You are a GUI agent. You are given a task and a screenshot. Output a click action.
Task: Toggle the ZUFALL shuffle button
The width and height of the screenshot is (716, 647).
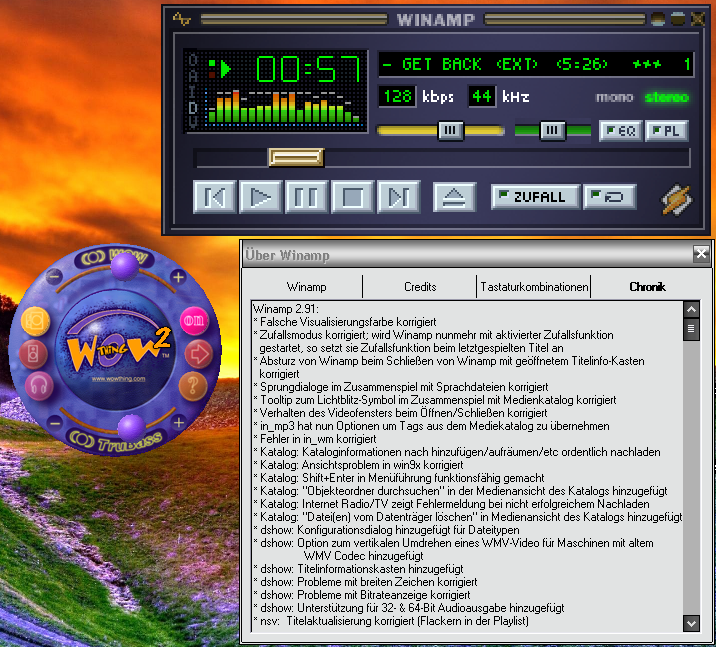tap(535, 197)
